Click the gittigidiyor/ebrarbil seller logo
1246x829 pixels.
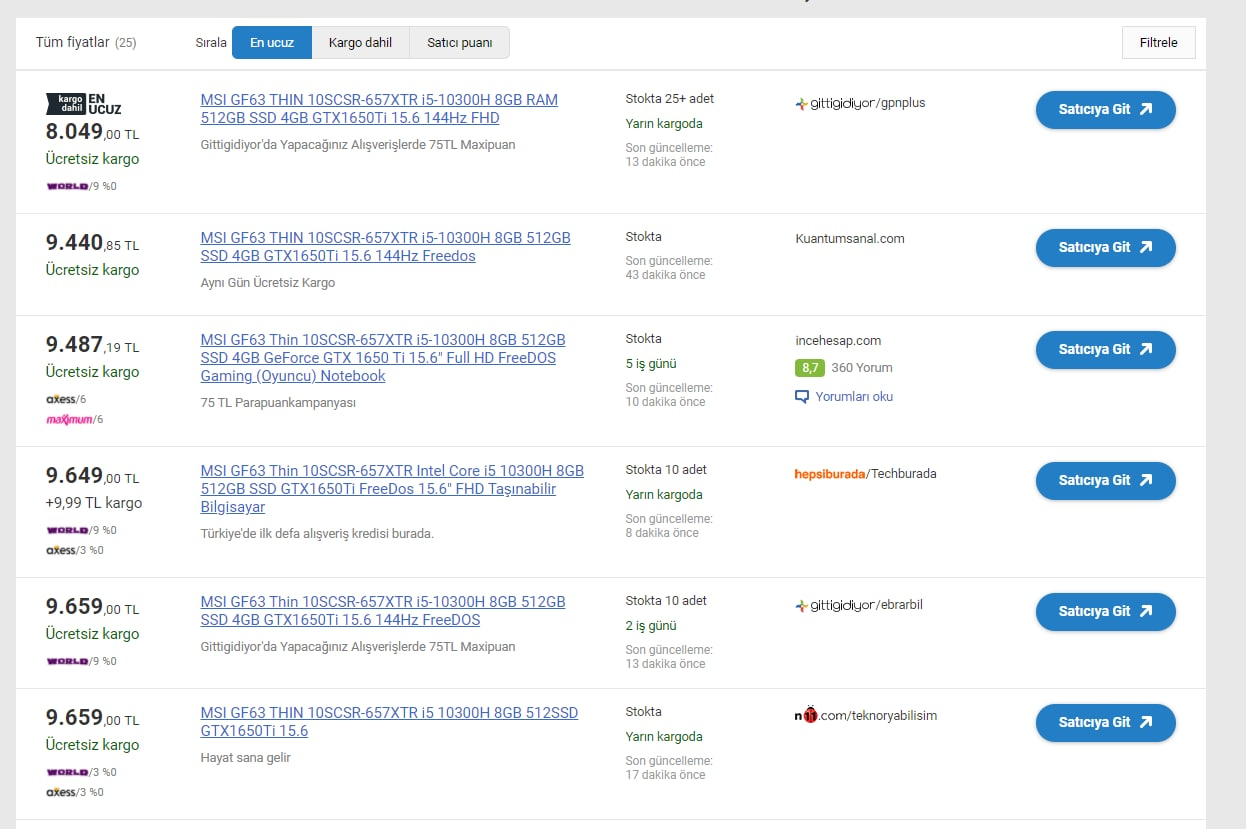pos(860,605)
